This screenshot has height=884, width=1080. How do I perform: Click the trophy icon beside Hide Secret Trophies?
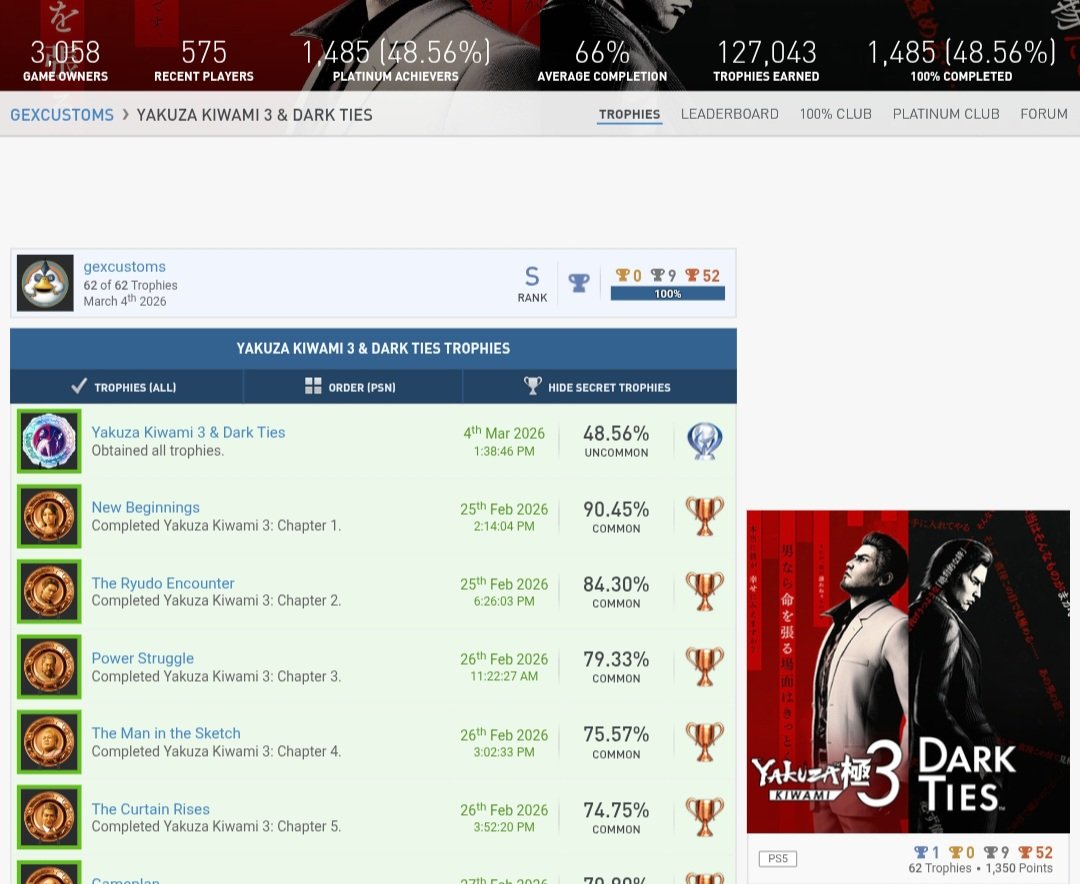pyautogui.click(x=532, y=386)
